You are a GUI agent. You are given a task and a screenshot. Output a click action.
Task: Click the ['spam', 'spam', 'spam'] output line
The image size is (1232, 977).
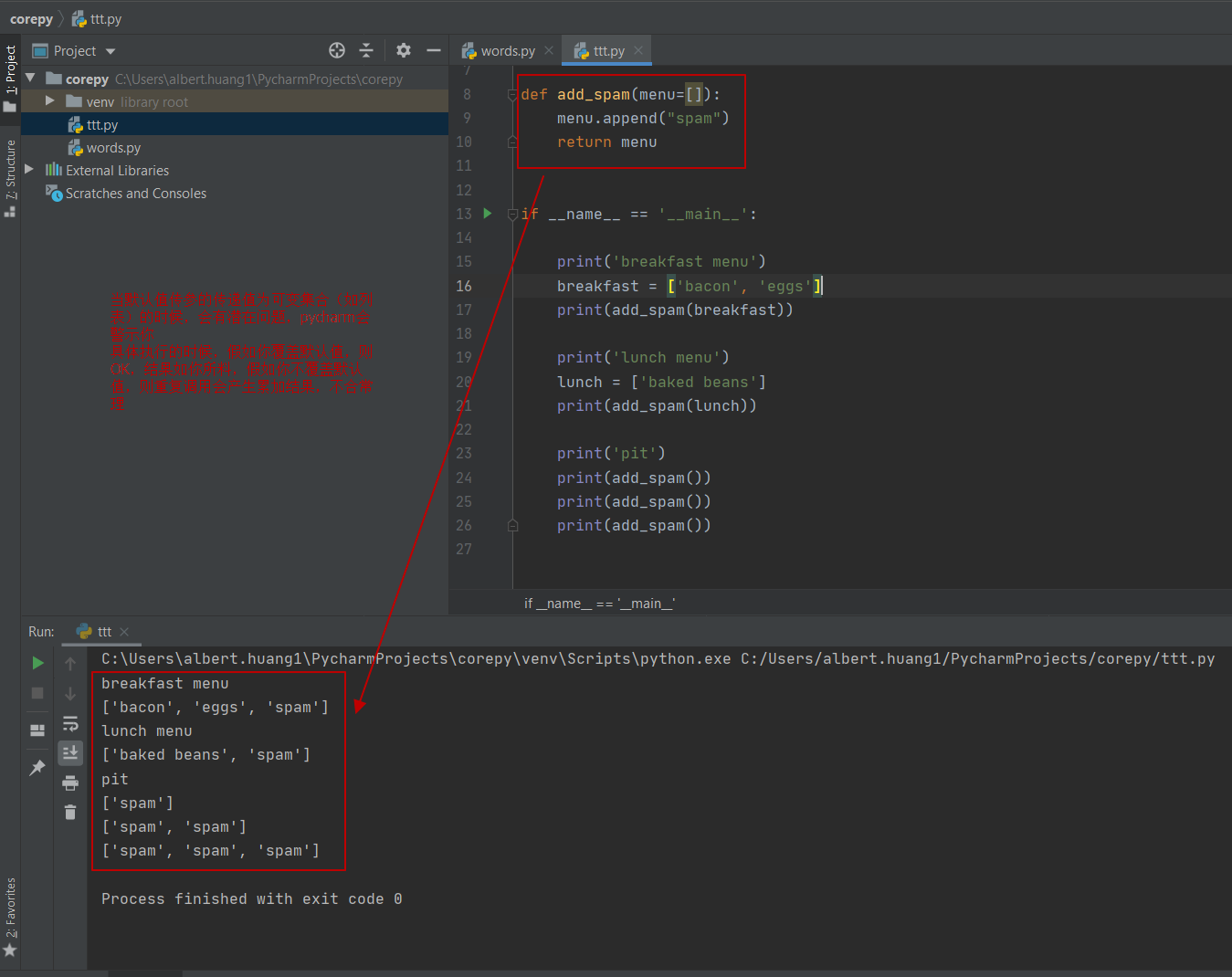[x=210, y=851]
